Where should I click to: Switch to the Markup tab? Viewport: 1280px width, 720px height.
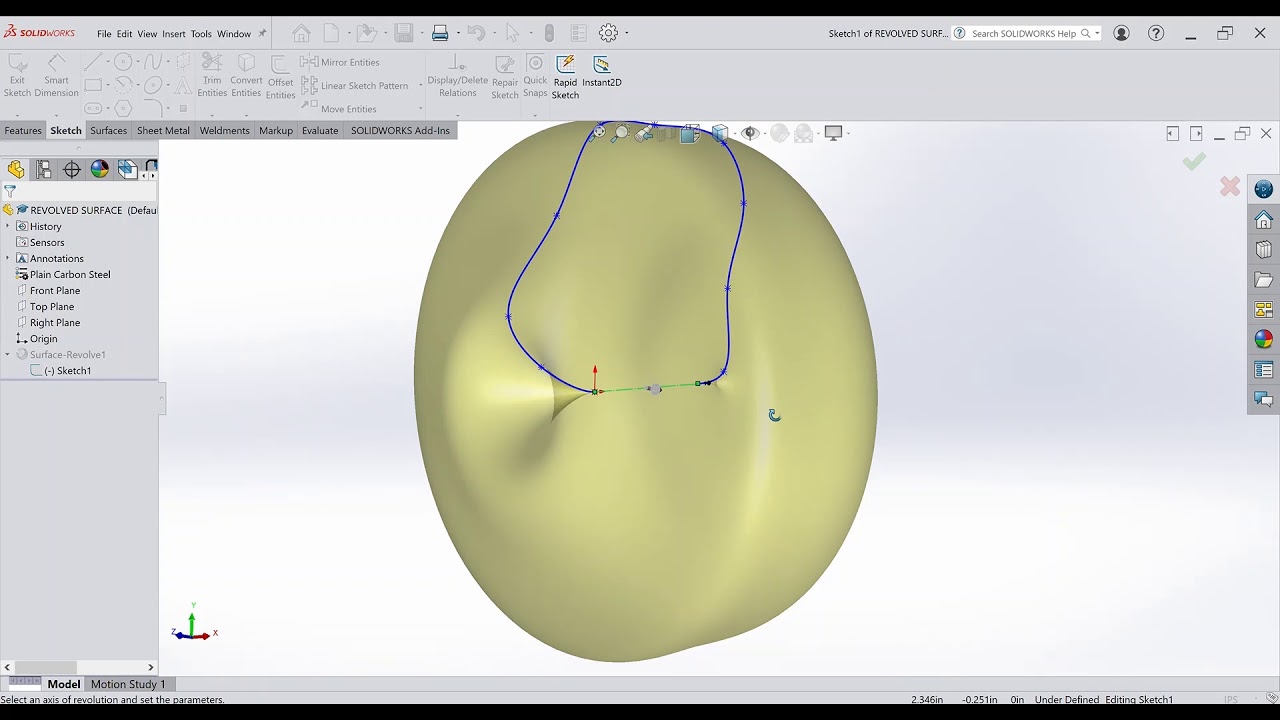click(x=276, y=130)
